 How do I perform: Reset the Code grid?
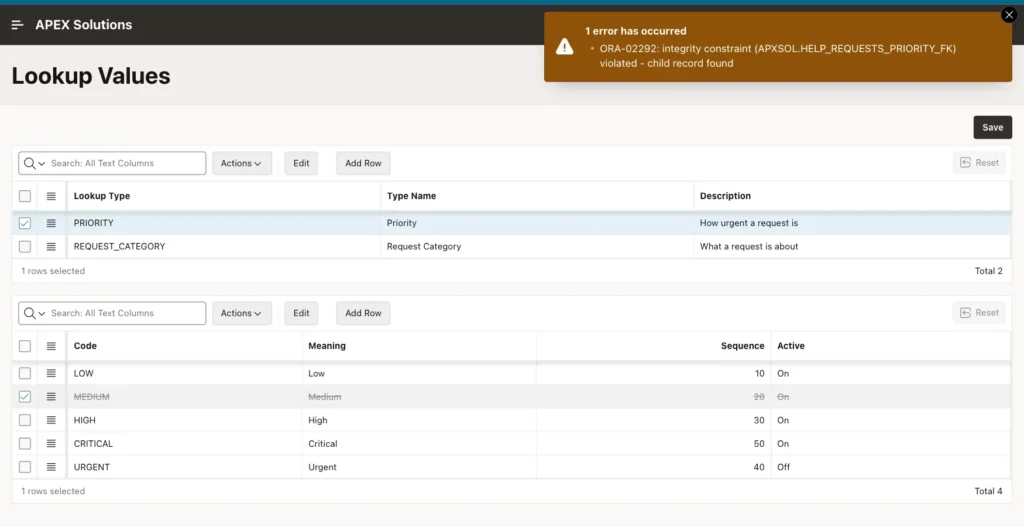click(x=979, y=313)
